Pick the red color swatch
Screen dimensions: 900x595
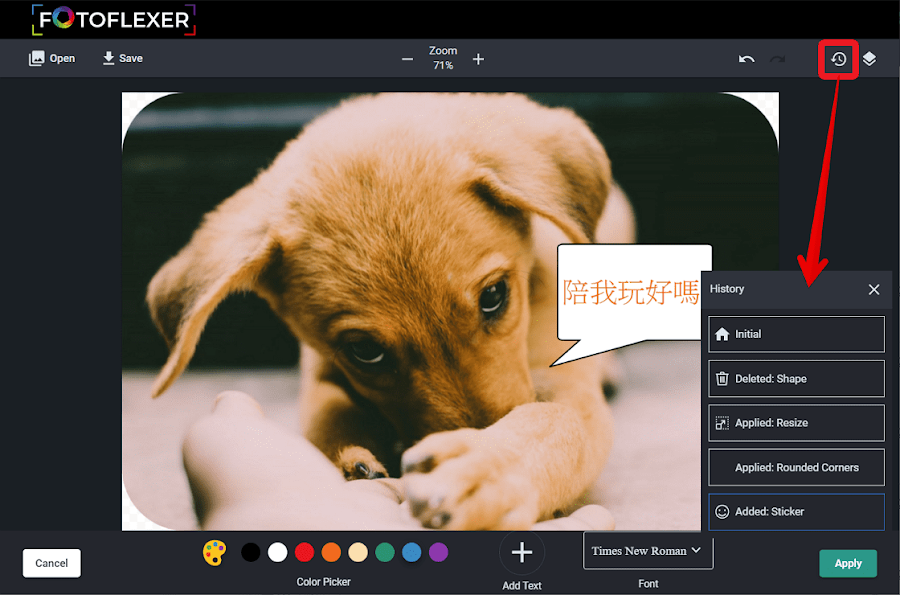coord(304,552)
